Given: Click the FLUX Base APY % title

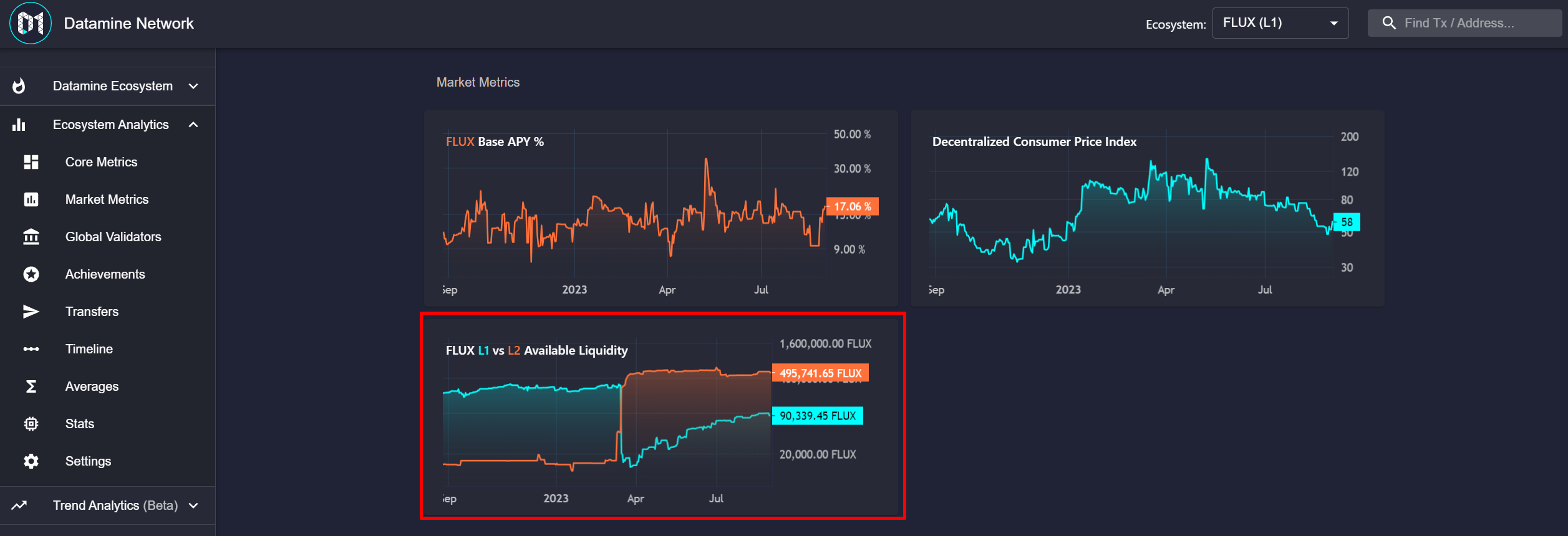Looking at the screenshot, I should tap(495, 141).
